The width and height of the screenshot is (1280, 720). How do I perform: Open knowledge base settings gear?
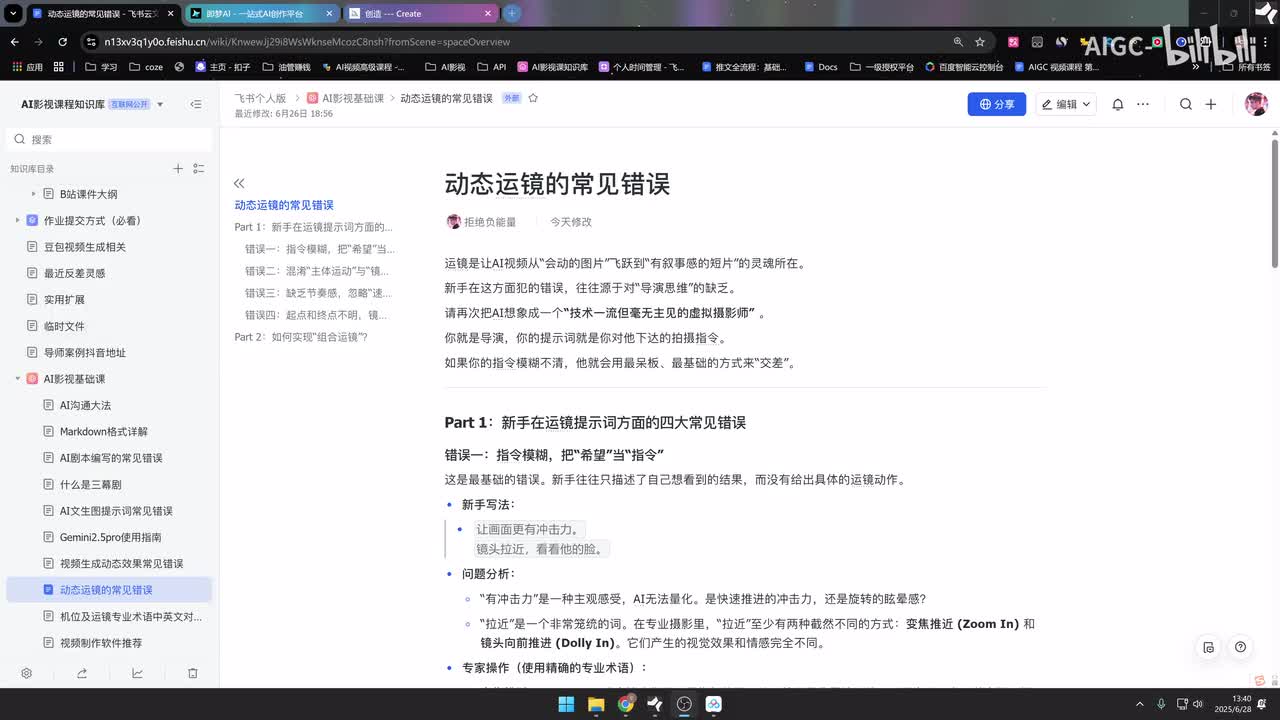tap(27, 673)
